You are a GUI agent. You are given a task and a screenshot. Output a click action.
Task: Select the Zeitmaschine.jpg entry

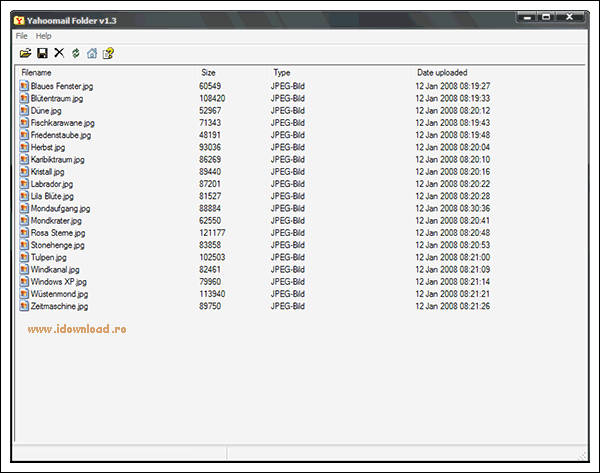click(60, 306)
